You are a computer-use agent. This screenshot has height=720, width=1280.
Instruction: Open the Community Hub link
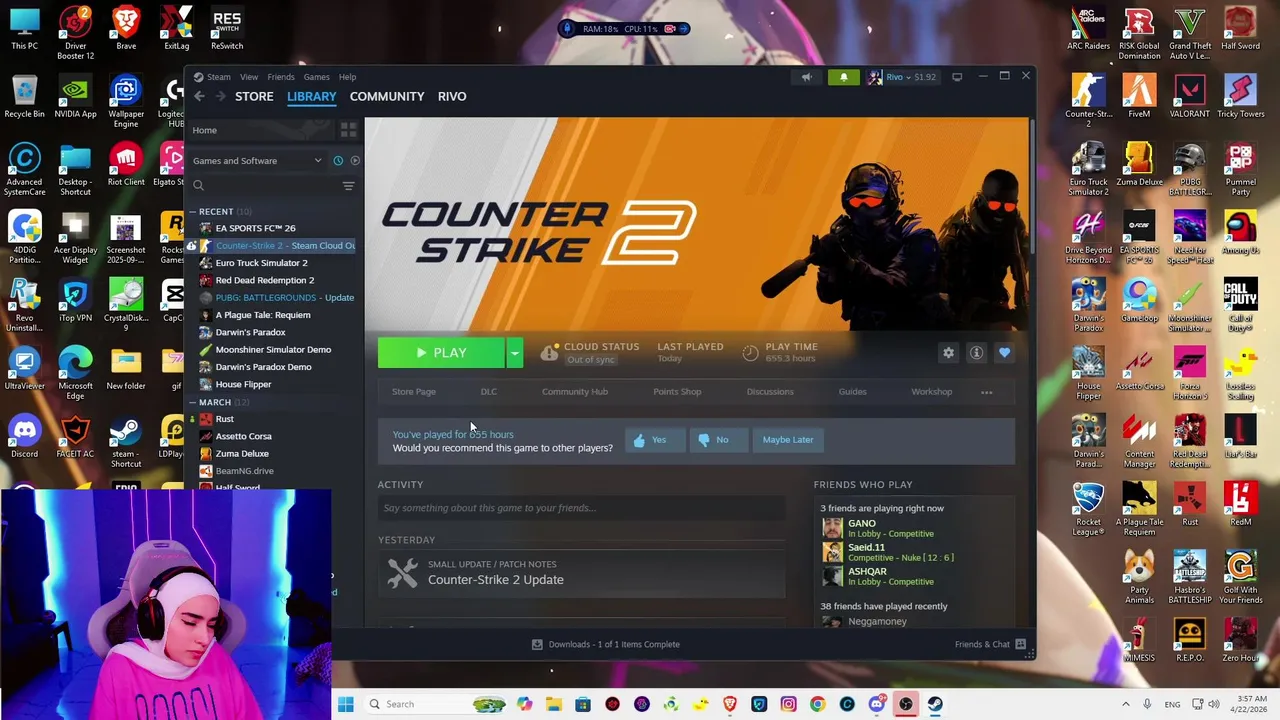(x=575, y=392)
